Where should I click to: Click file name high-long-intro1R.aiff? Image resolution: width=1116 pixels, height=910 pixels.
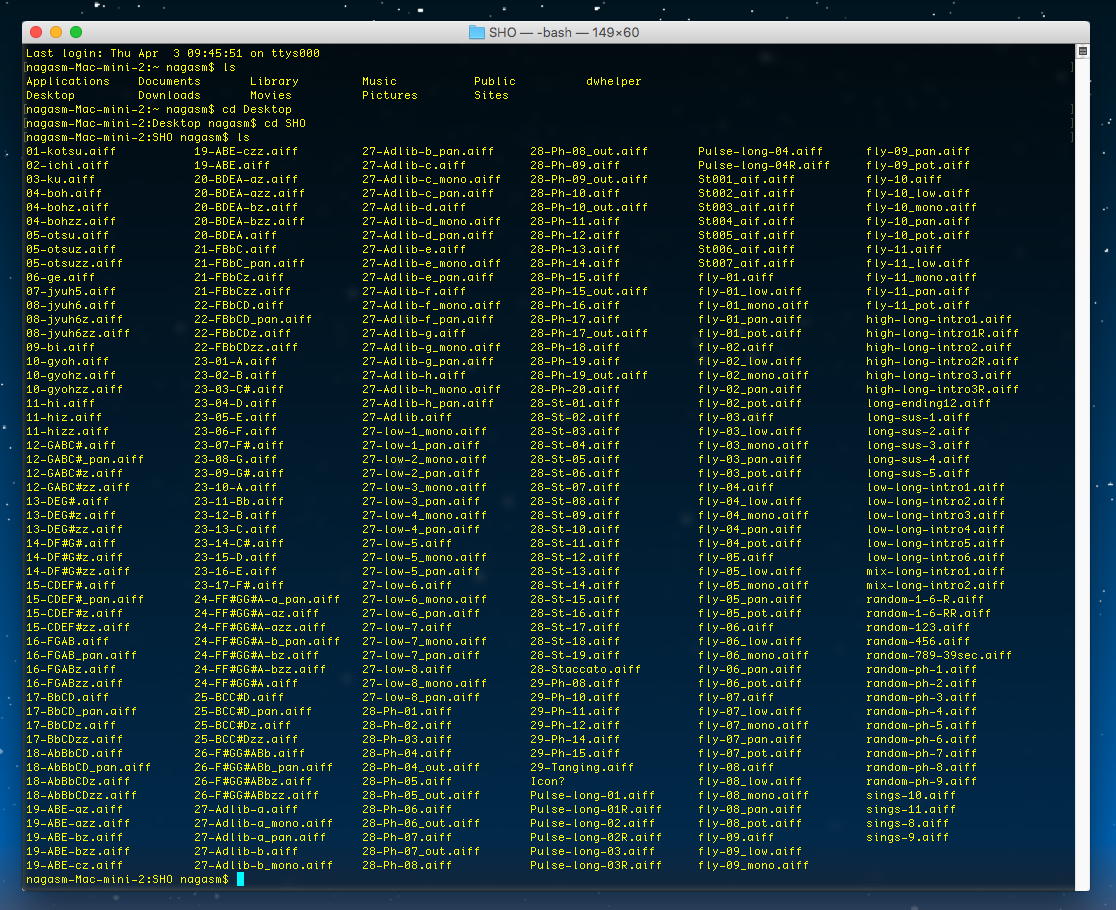(x=943, y=333)
